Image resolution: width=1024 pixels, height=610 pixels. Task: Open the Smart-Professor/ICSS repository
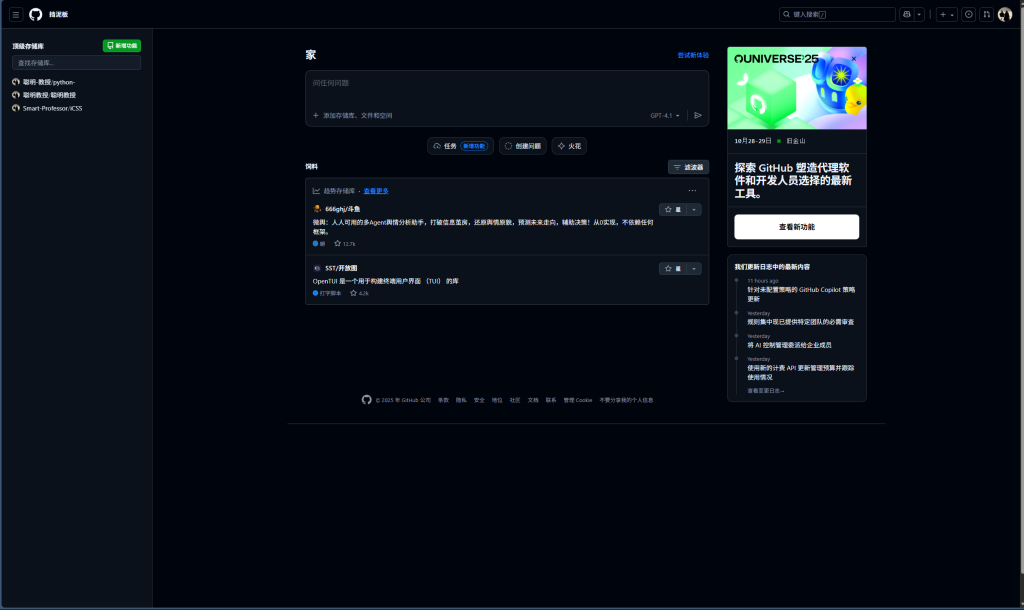52,108
